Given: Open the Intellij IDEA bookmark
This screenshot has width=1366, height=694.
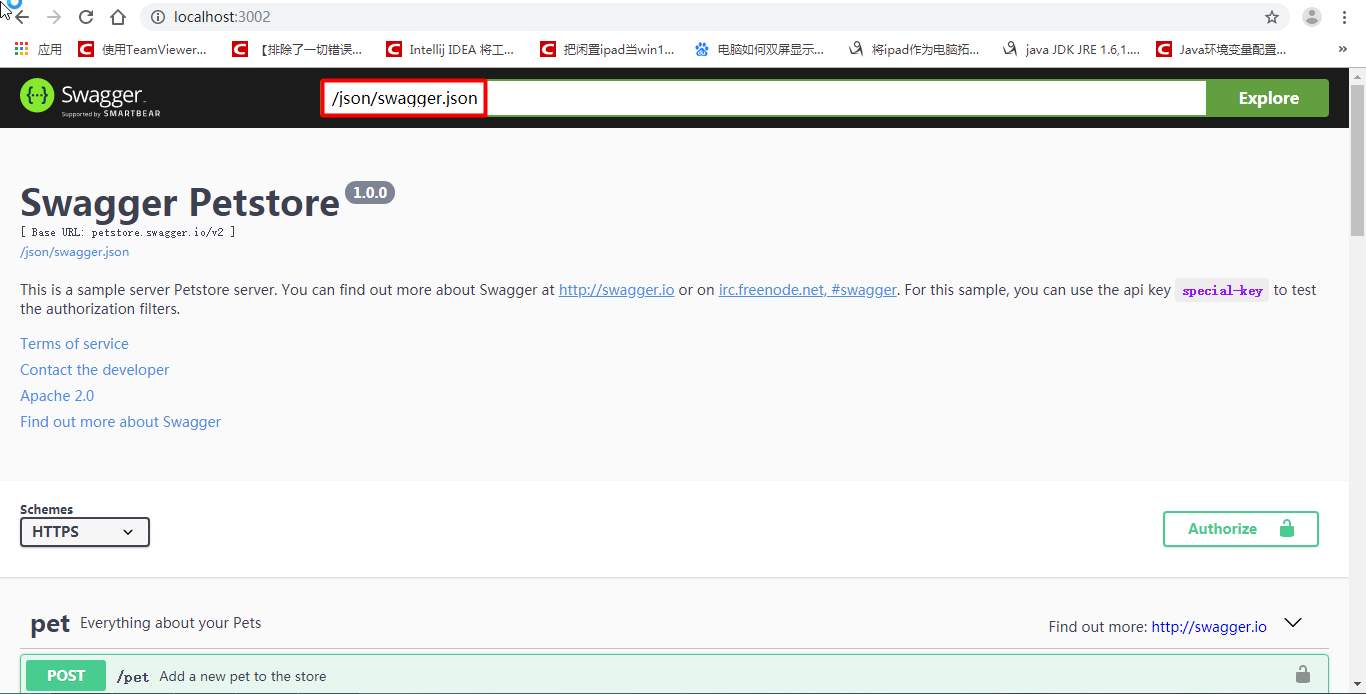Looking at the screenshot, I should click(450, 48).
